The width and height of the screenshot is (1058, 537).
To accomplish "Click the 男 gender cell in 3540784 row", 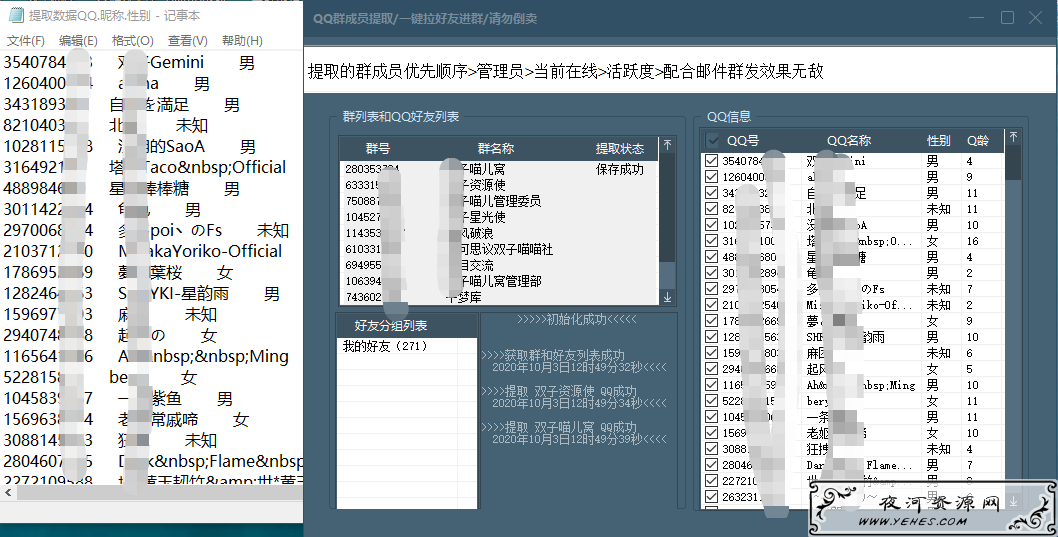I will click(x=932, y=161).
